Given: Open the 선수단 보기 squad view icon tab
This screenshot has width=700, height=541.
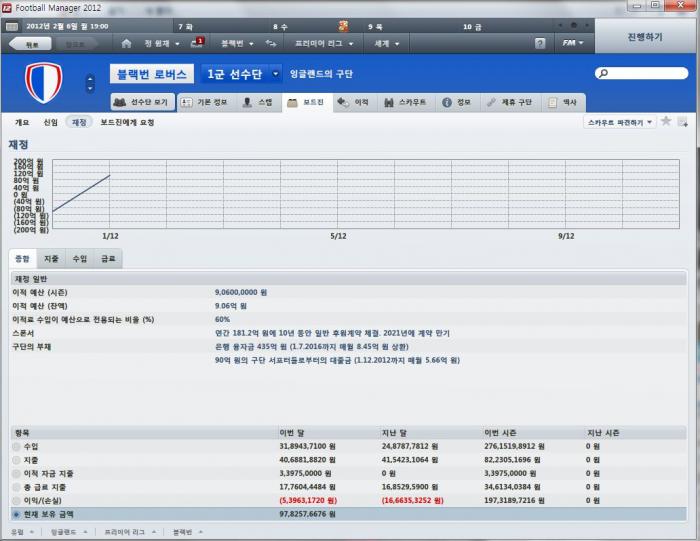Looking at the screenshot, I should pyautogui.click(x=143, y=102).
